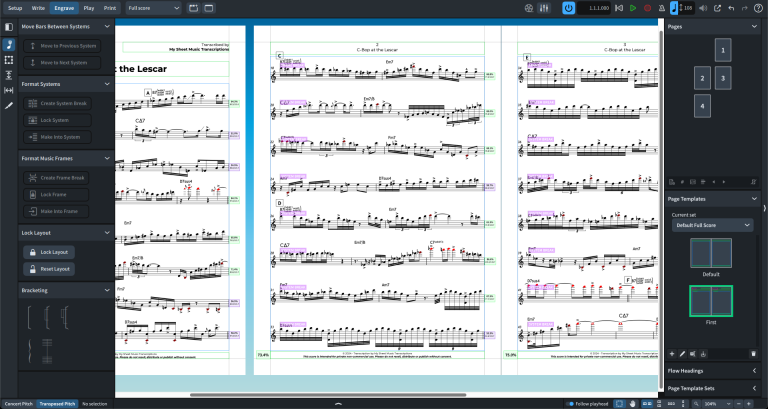Enable Concert Pitch in status bar
Viewport: 768px width, 409px height.
pos(19,404)
